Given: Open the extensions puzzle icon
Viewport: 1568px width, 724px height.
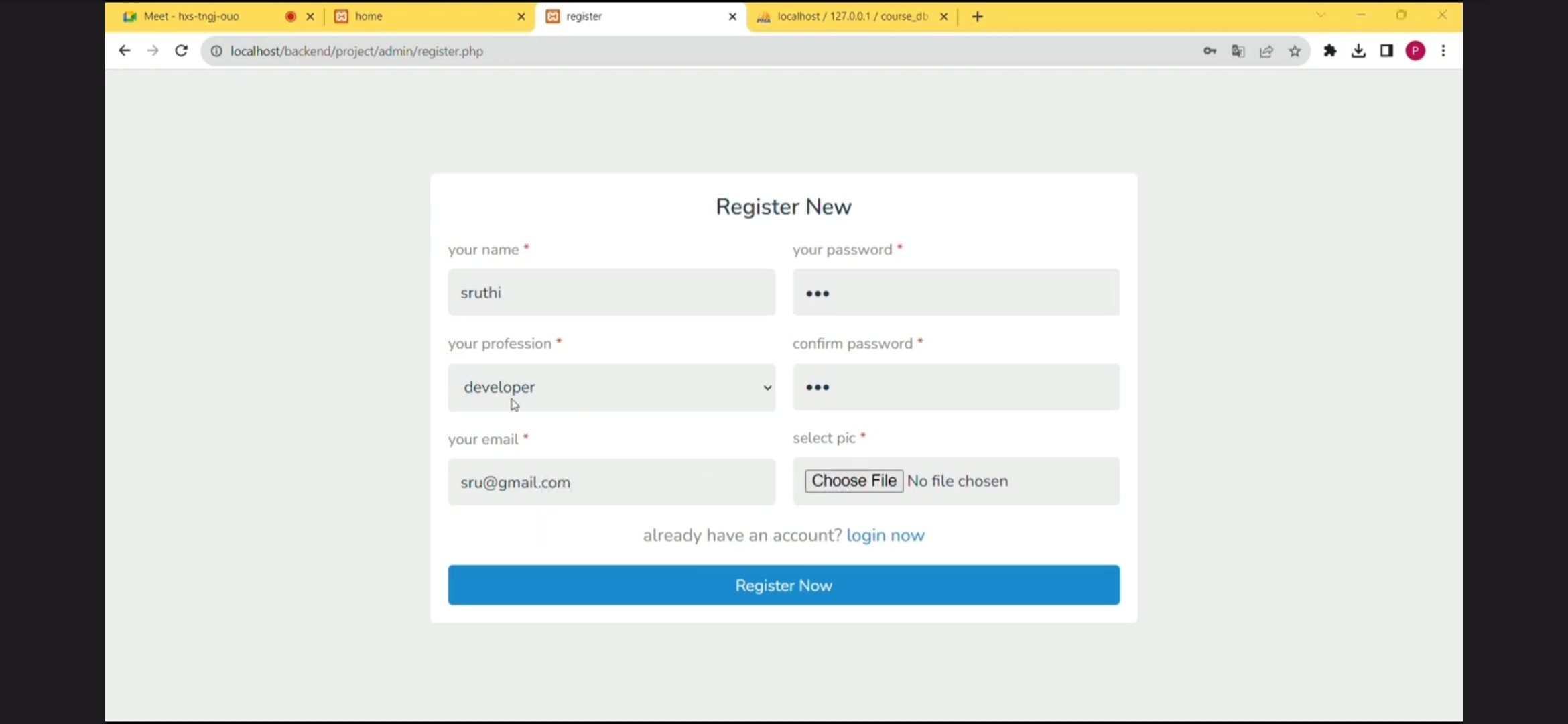Looking at the screenshot, I should click(1330, 51).
